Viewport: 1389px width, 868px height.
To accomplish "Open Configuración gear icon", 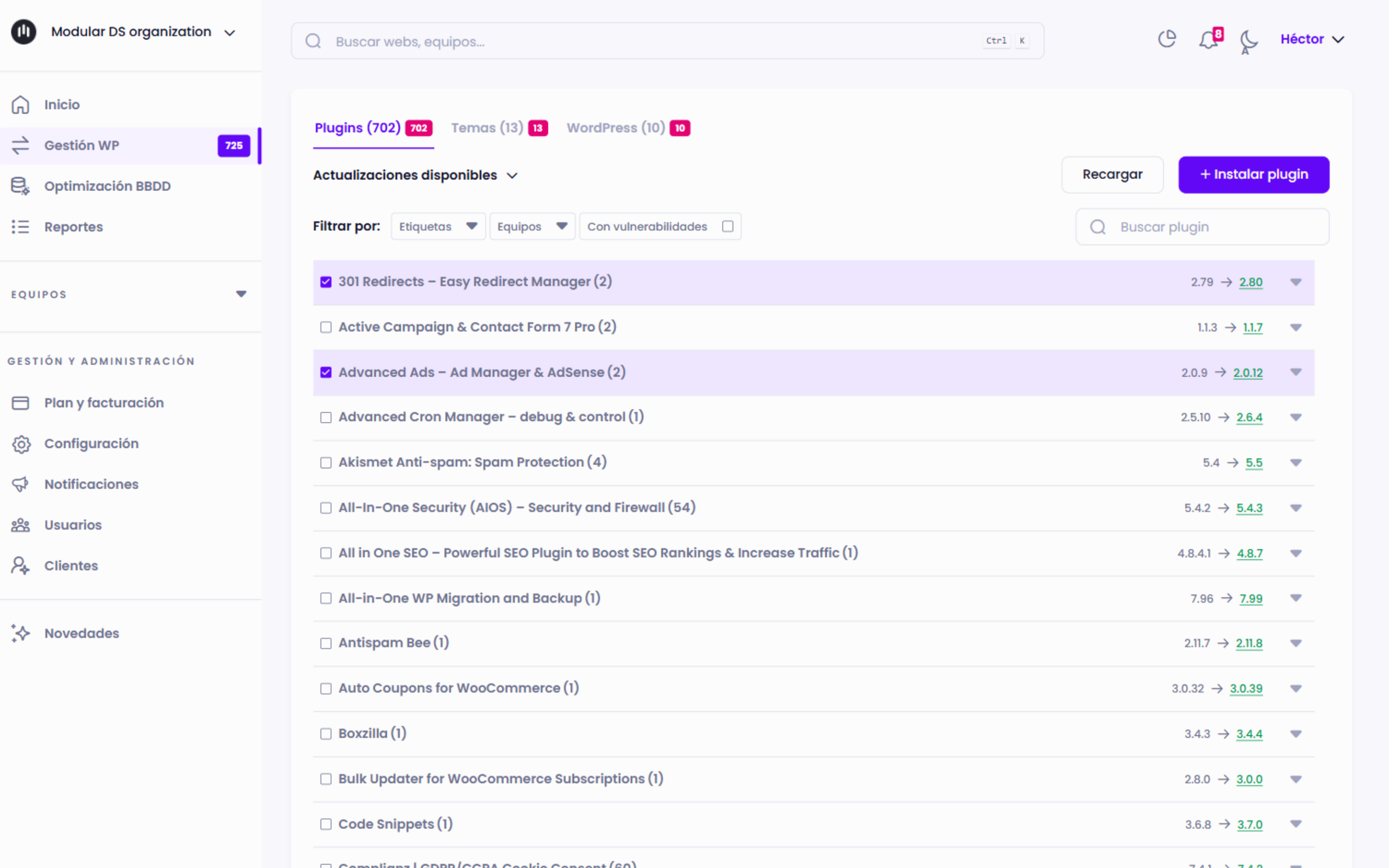I will pos(21,444).
